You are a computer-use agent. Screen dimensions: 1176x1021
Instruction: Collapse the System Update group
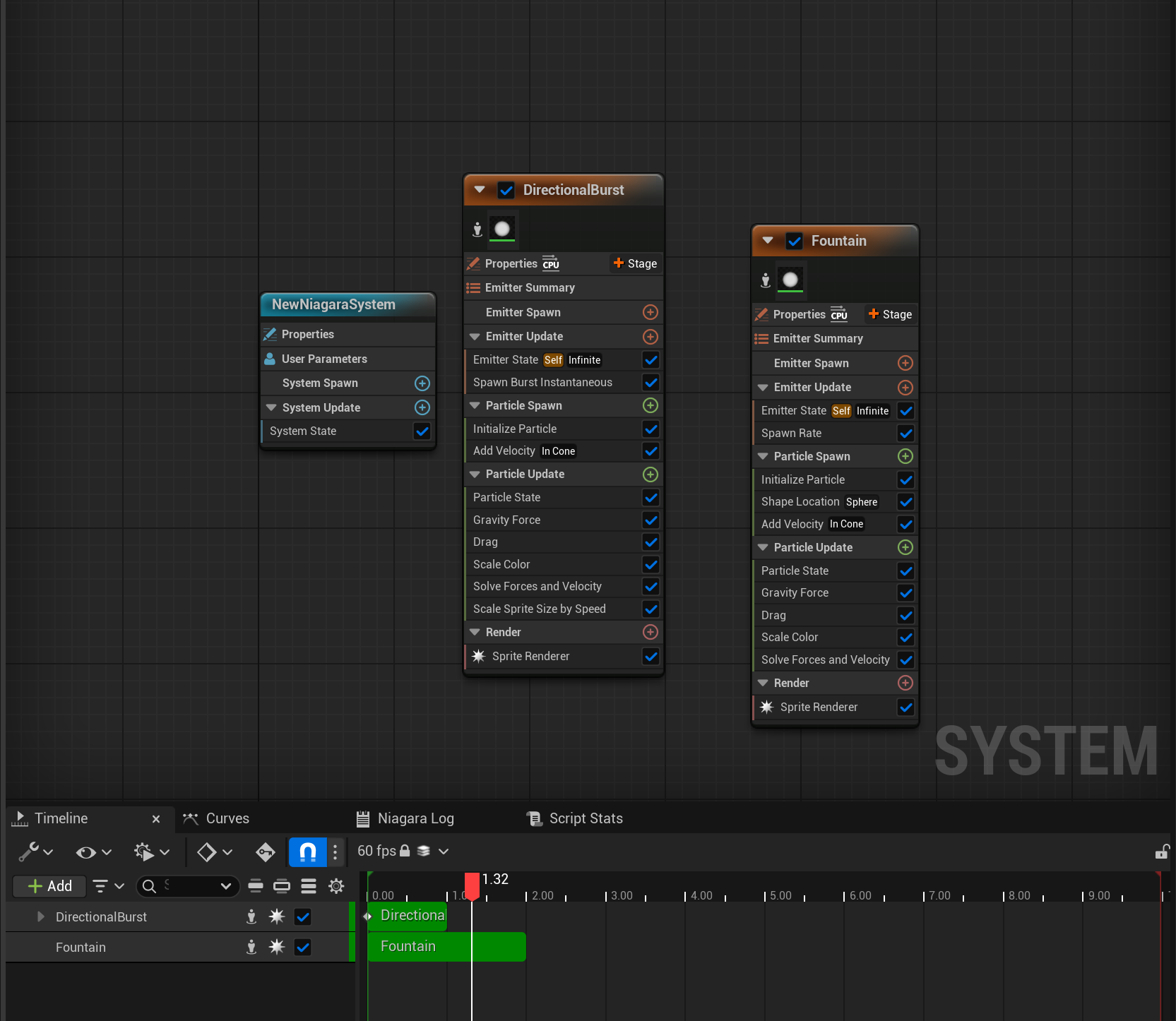[x=271, y=407]
